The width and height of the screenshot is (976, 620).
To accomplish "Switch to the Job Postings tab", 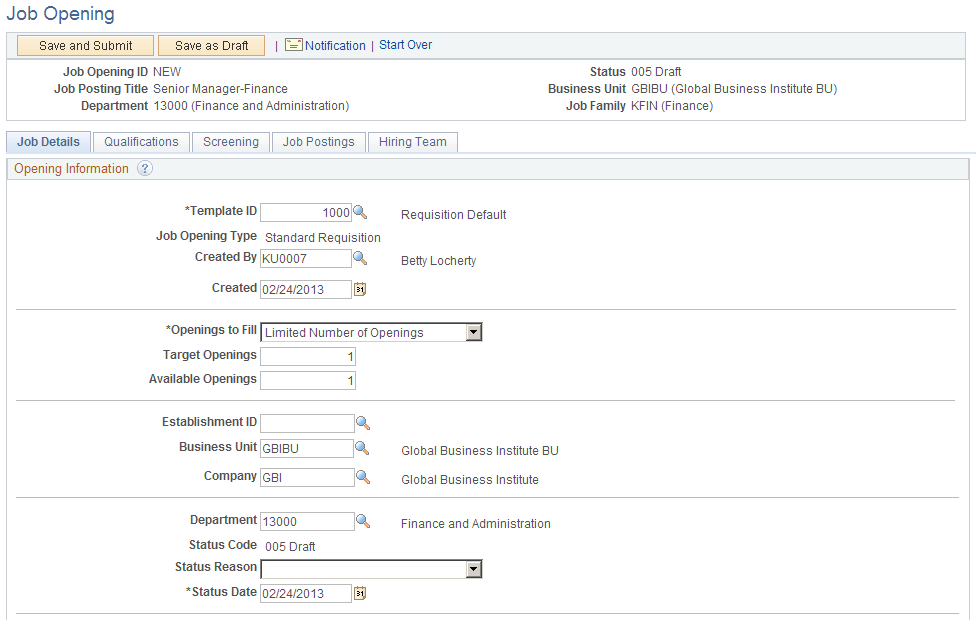I will click(319, 142).
